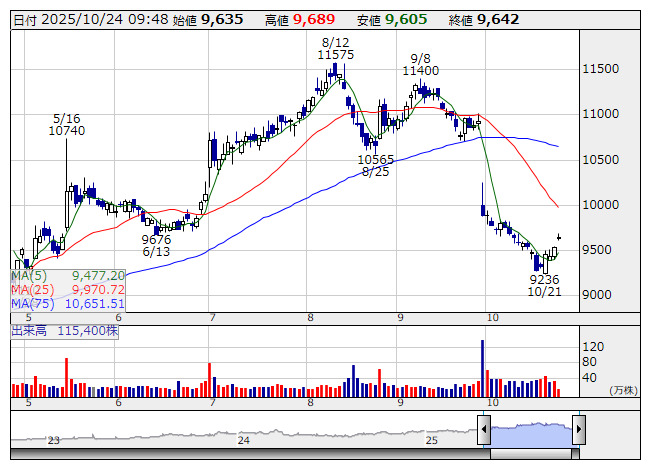Select the MA(25) legend entry
Image resolution: width=653 pixels, height=470 pixels.
pyautogui.click(x=68, y=289)
